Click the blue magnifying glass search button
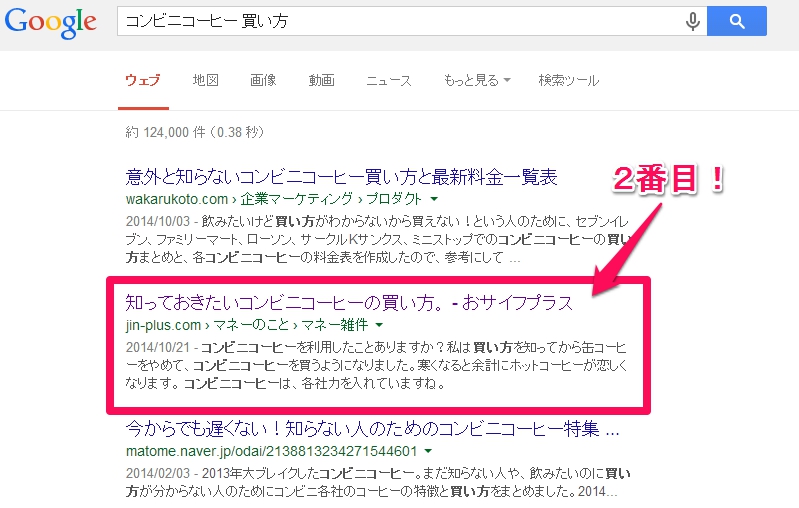The width and height of the screenshot is (799, 508). (736, 21)
